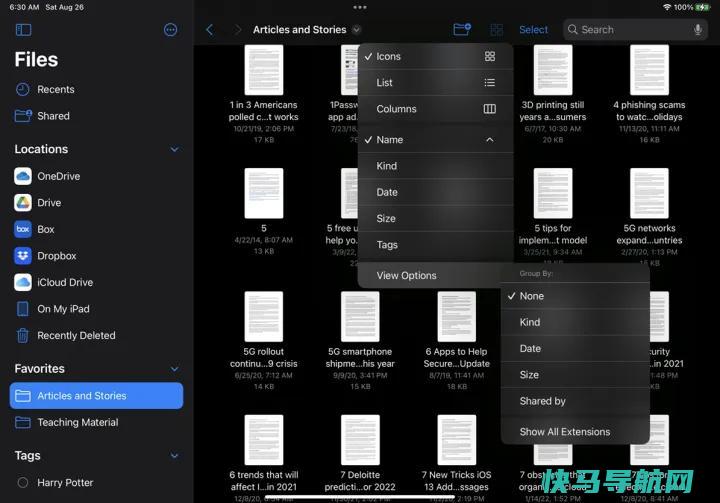Collapse the Tags section chevron
Viewport: 720px width, 503px height.
[x=174, y=456]
